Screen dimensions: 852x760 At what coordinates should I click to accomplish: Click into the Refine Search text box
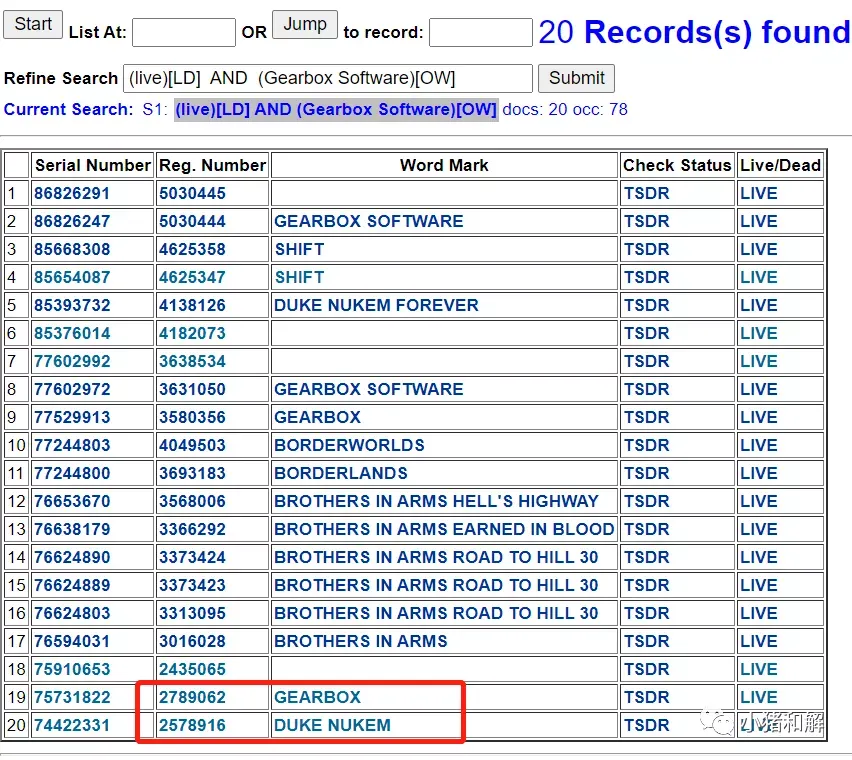[x=328, y=78]
